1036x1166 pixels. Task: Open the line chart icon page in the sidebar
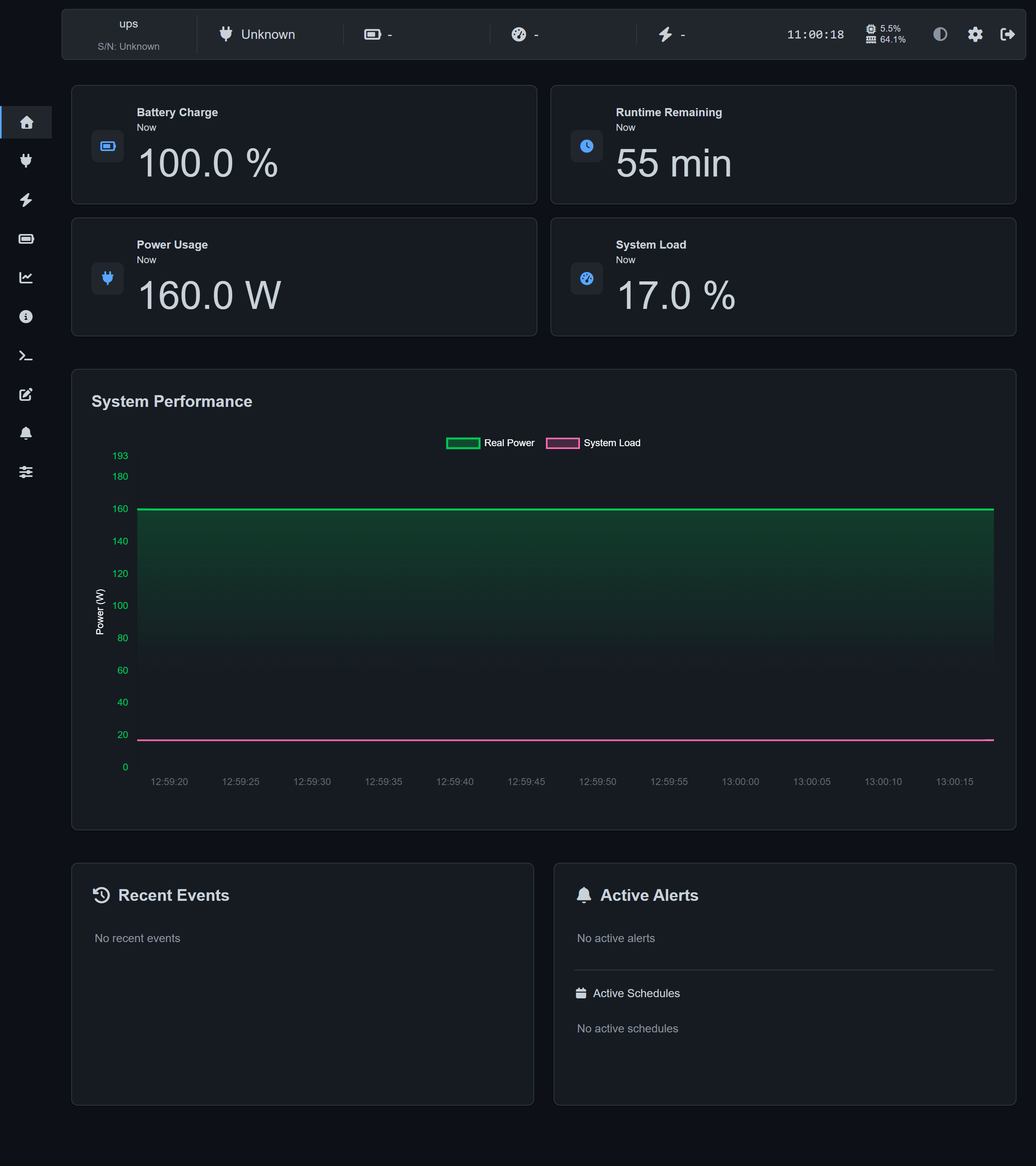[26, 278]
